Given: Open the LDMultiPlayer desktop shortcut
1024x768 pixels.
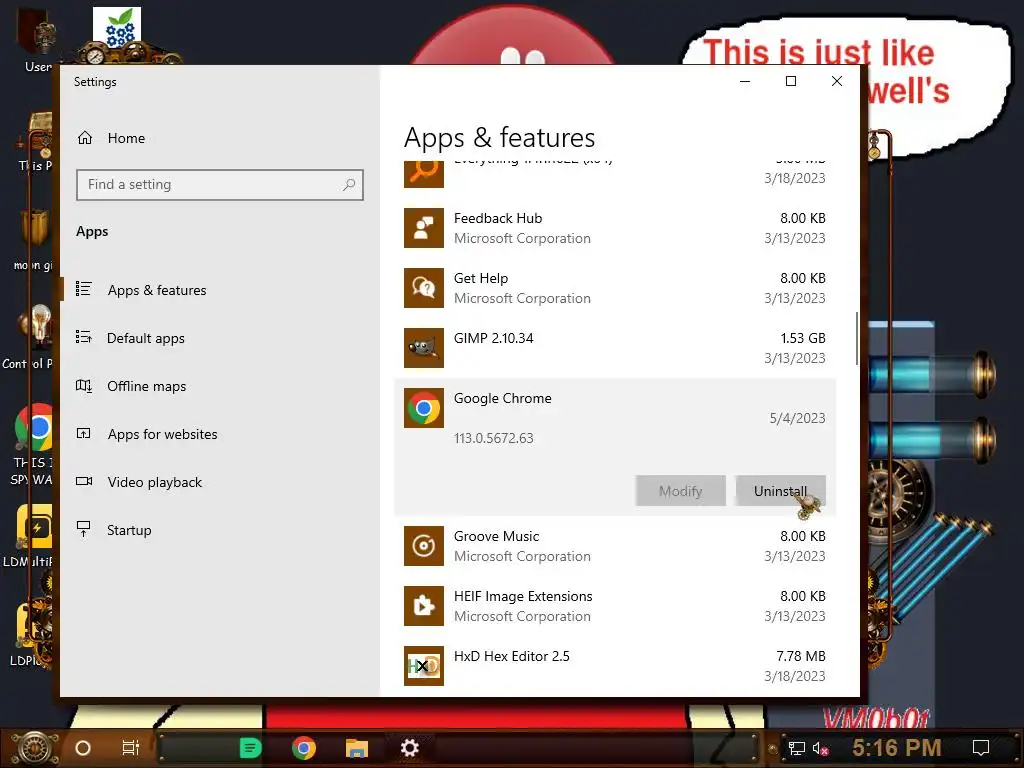Looking at the screenshot, I should [x=34, y=528].
